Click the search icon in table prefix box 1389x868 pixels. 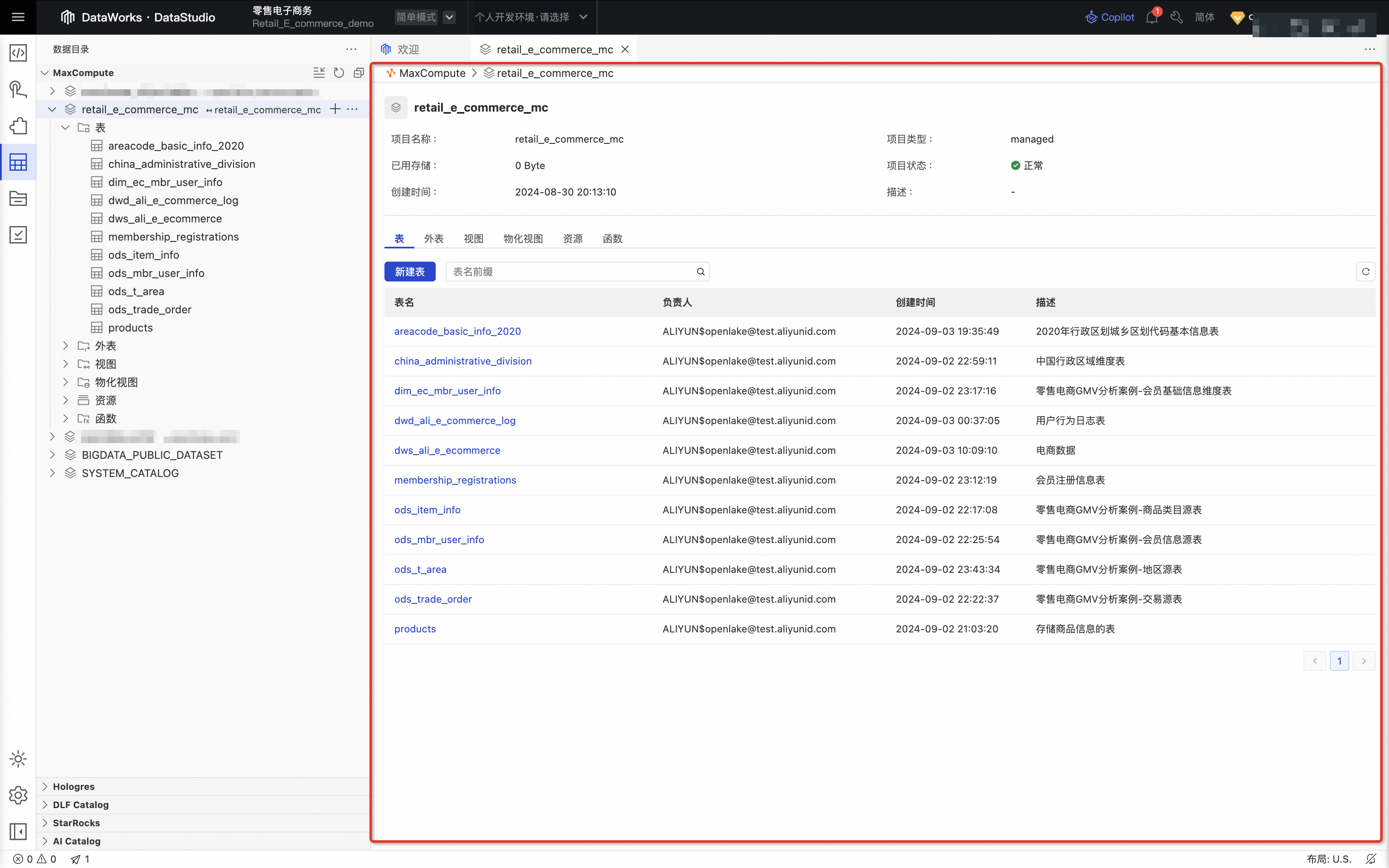coord(700,272)
